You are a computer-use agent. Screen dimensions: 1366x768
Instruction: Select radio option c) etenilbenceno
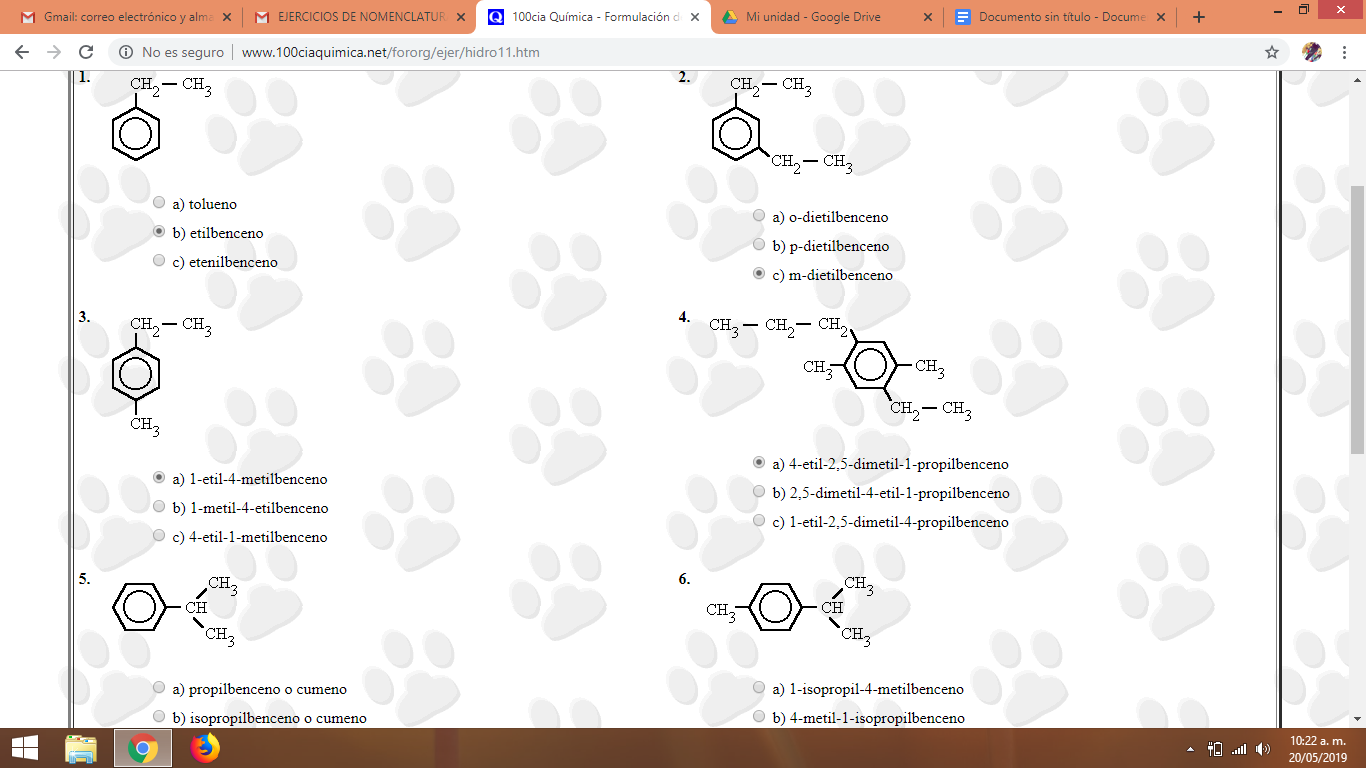(x=159, y=260)
